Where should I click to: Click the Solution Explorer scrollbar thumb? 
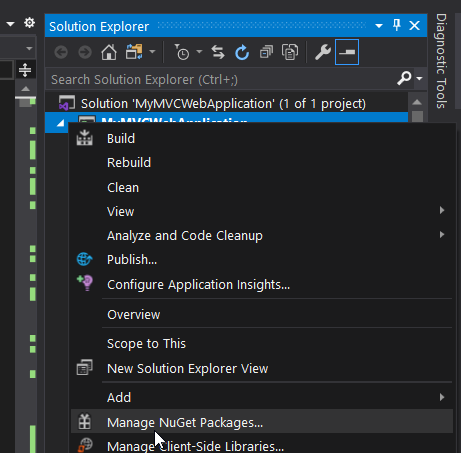(x=417, y=117)
